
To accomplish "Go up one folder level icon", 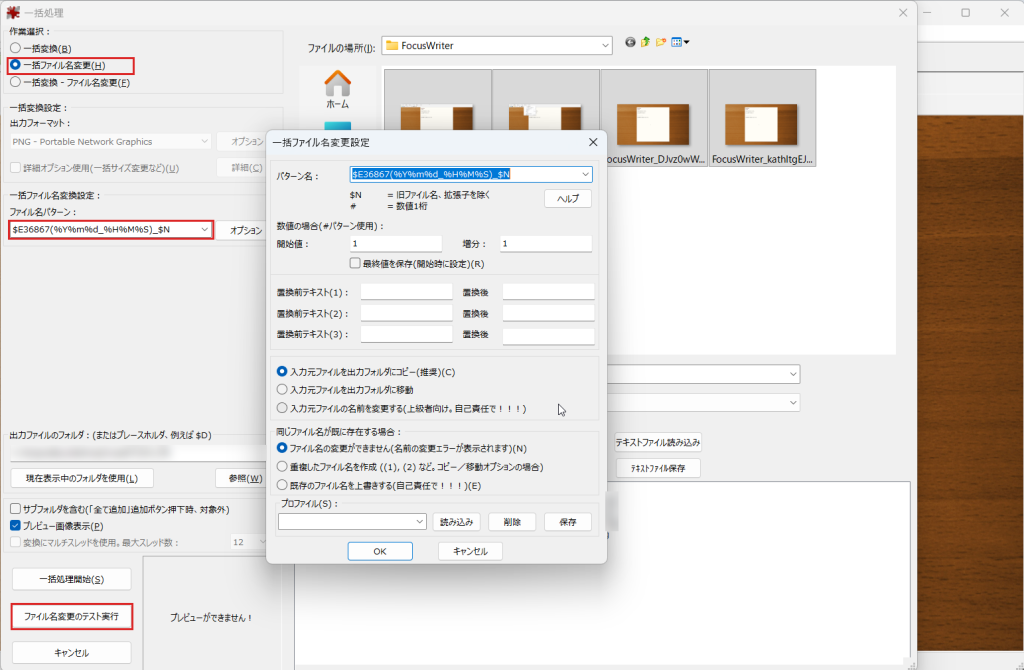I will click(645, 42).
